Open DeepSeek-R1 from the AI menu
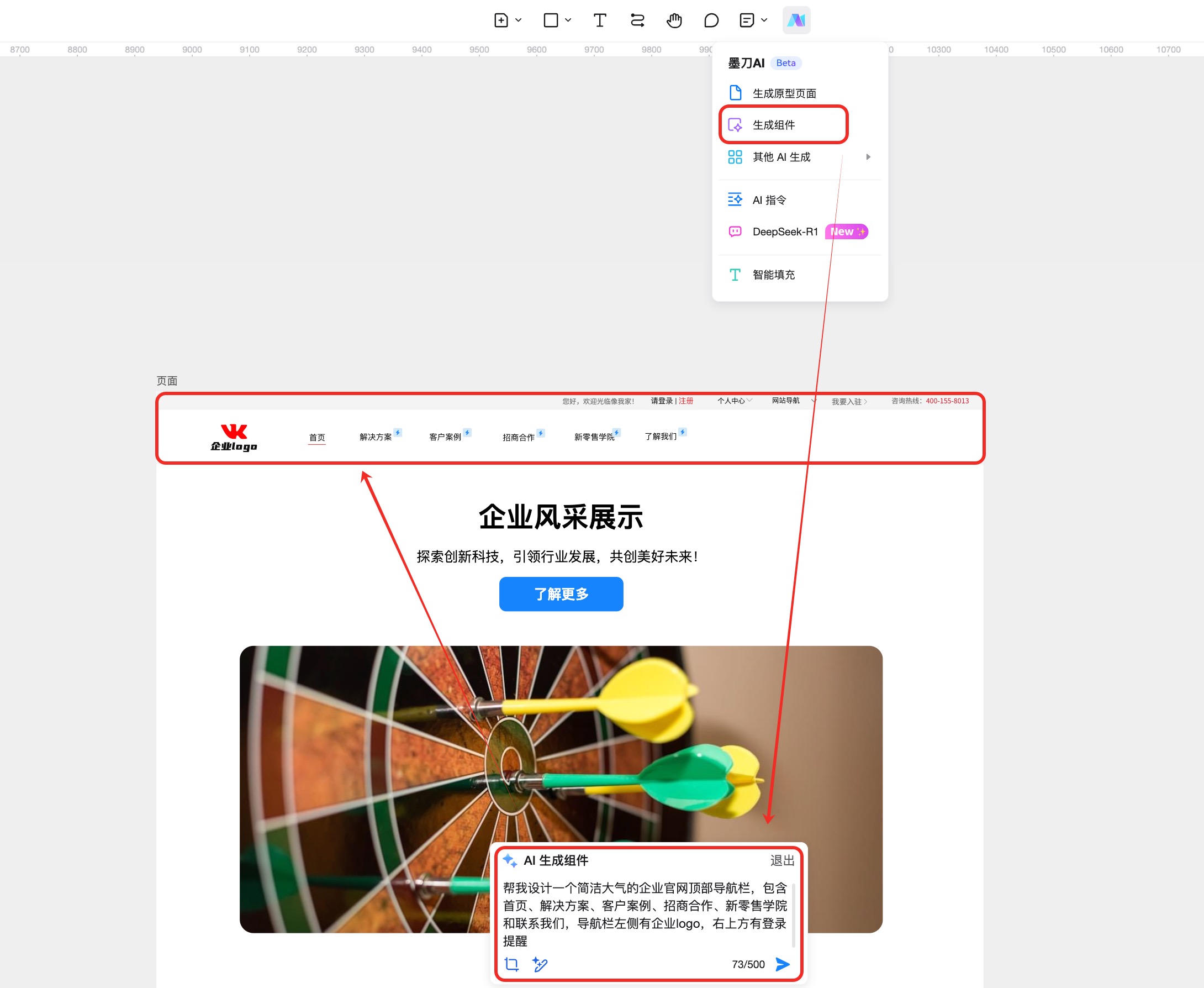The image size is (1204, 988). [x=800, y=232]
